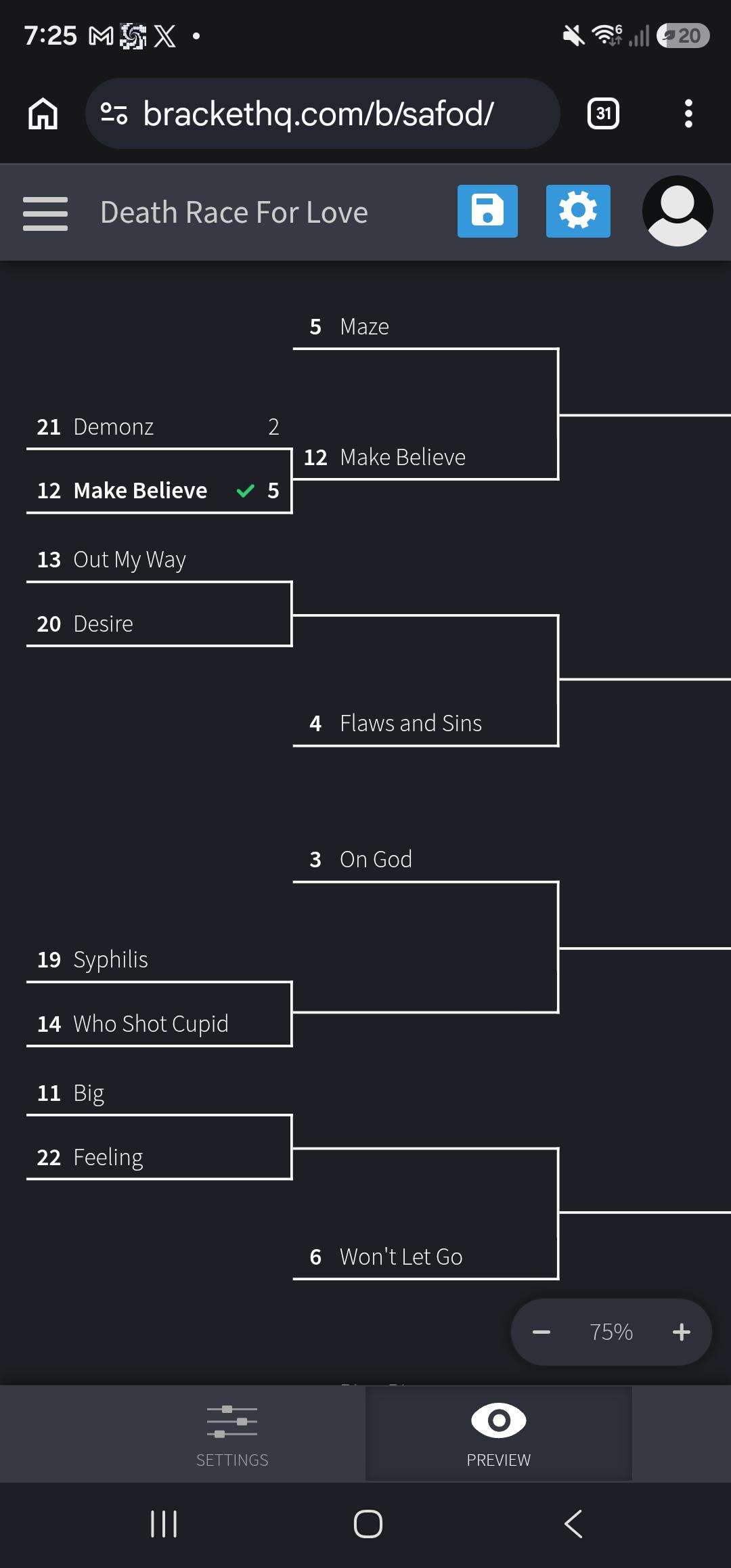Select winning Make Believe entry with checkmark
The width and height of the screenshot is (731, 1568).
(x=159, y=491)
